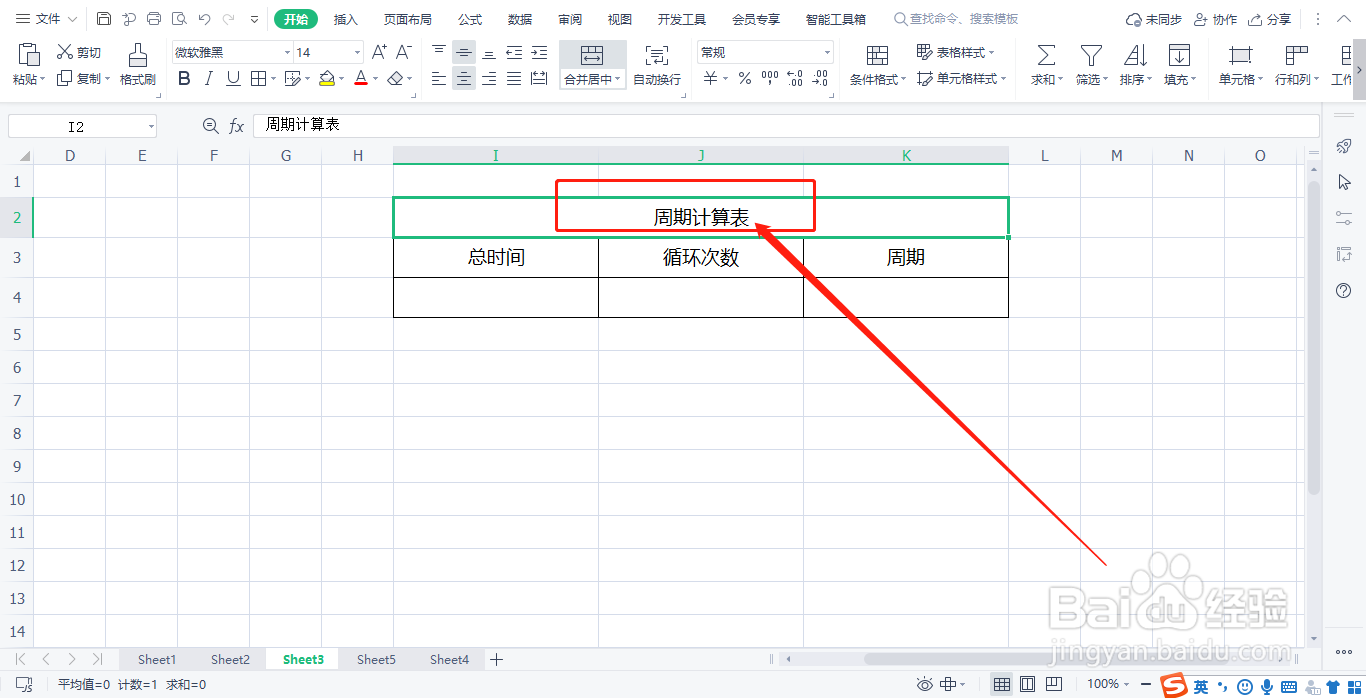Click the increase decimal places icon
The height and width of the screenshot is (698, 1366).
[795, 77]
